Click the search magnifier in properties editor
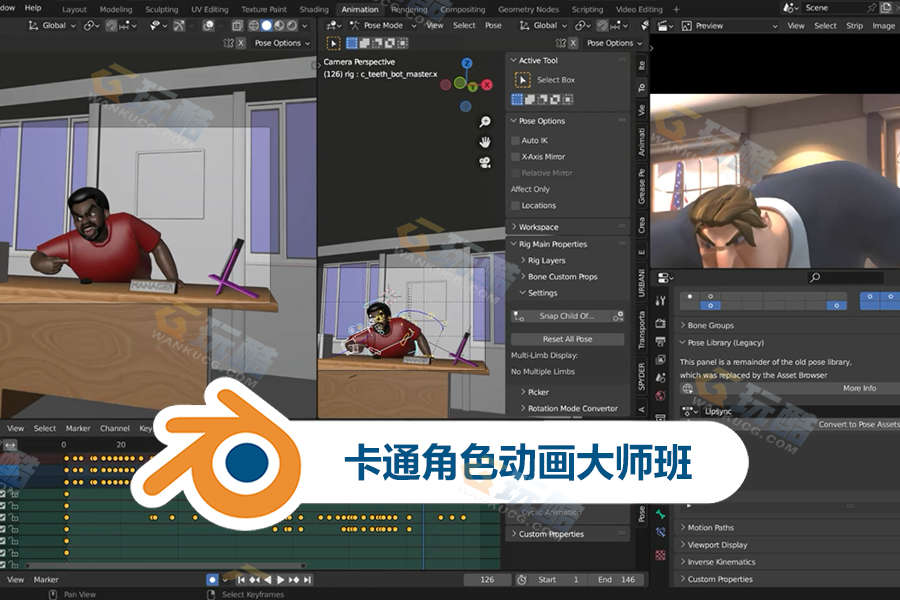Image resolution: width=900 pixels, height=600 pixels. (814, 277)
